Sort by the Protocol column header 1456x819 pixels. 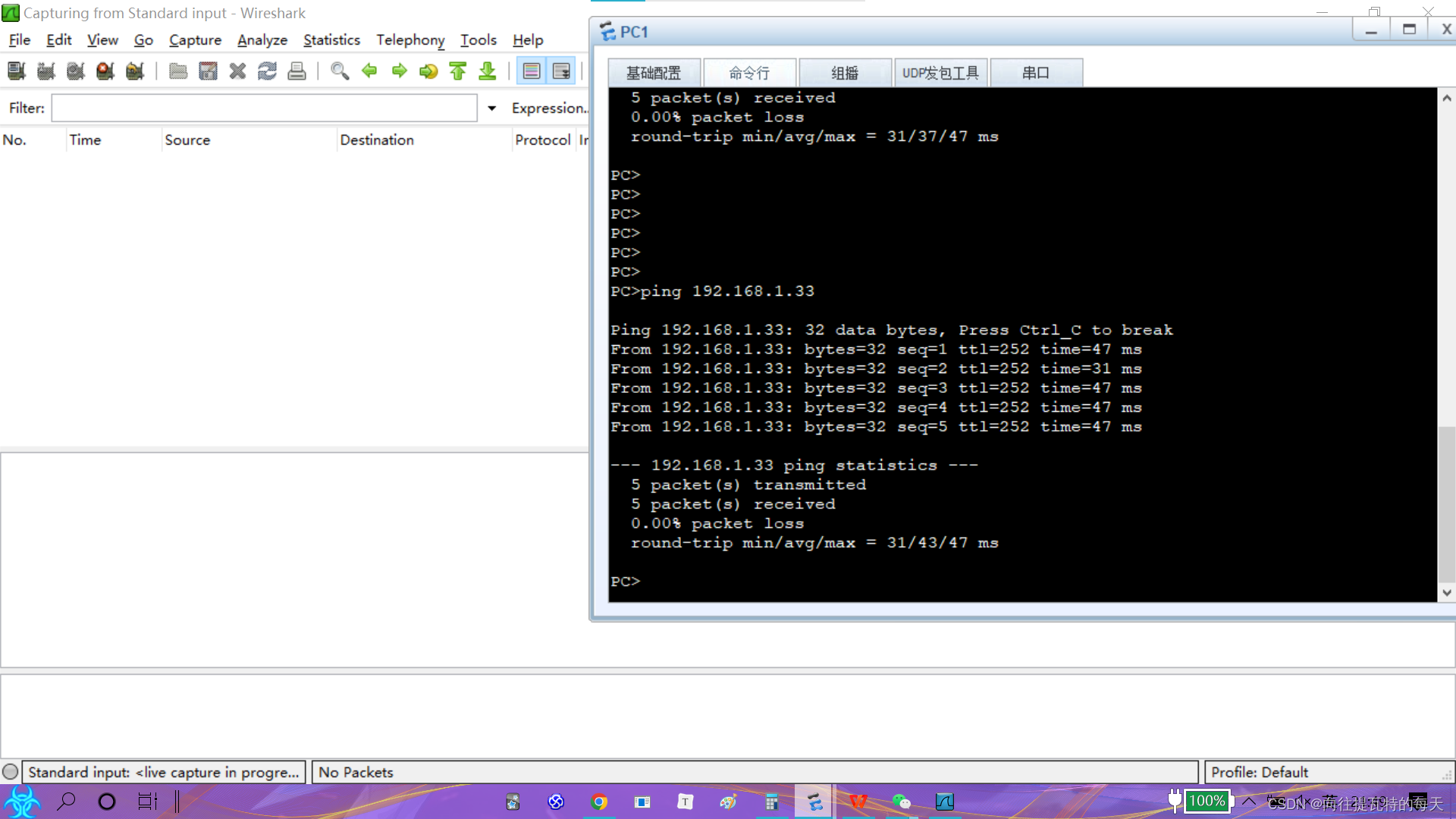coord(543,140)
